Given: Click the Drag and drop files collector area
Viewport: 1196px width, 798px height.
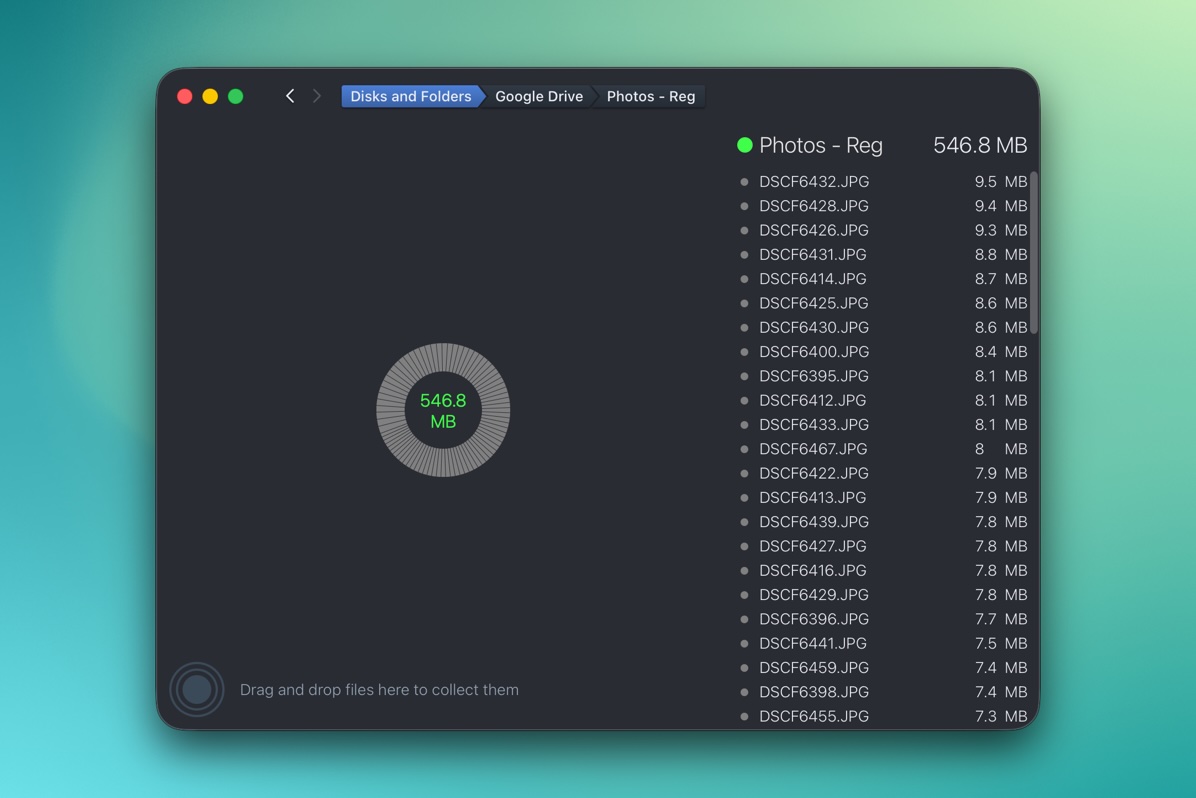Looking at the screenshot, I should [379, 689].
